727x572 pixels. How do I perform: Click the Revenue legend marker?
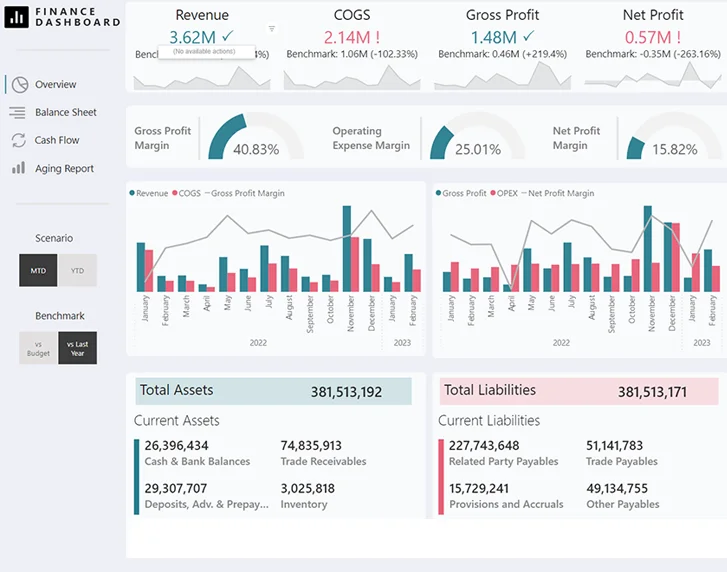tap(132, 193)
